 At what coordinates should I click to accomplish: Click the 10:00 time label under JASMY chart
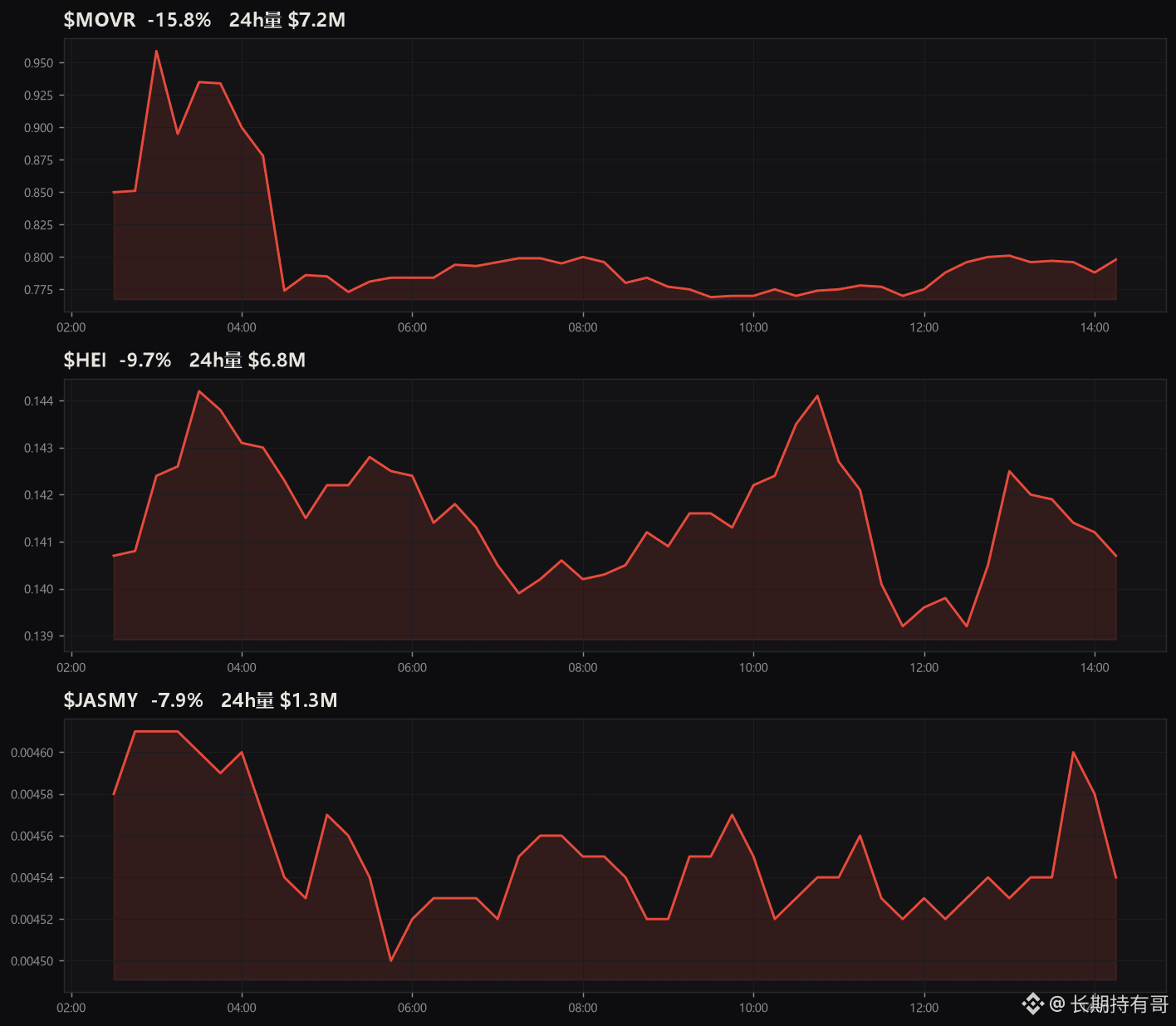point(754,1008)
